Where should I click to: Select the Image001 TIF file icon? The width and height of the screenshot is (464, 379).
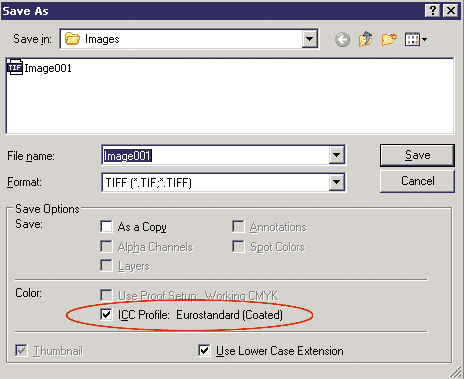[15, 67]
